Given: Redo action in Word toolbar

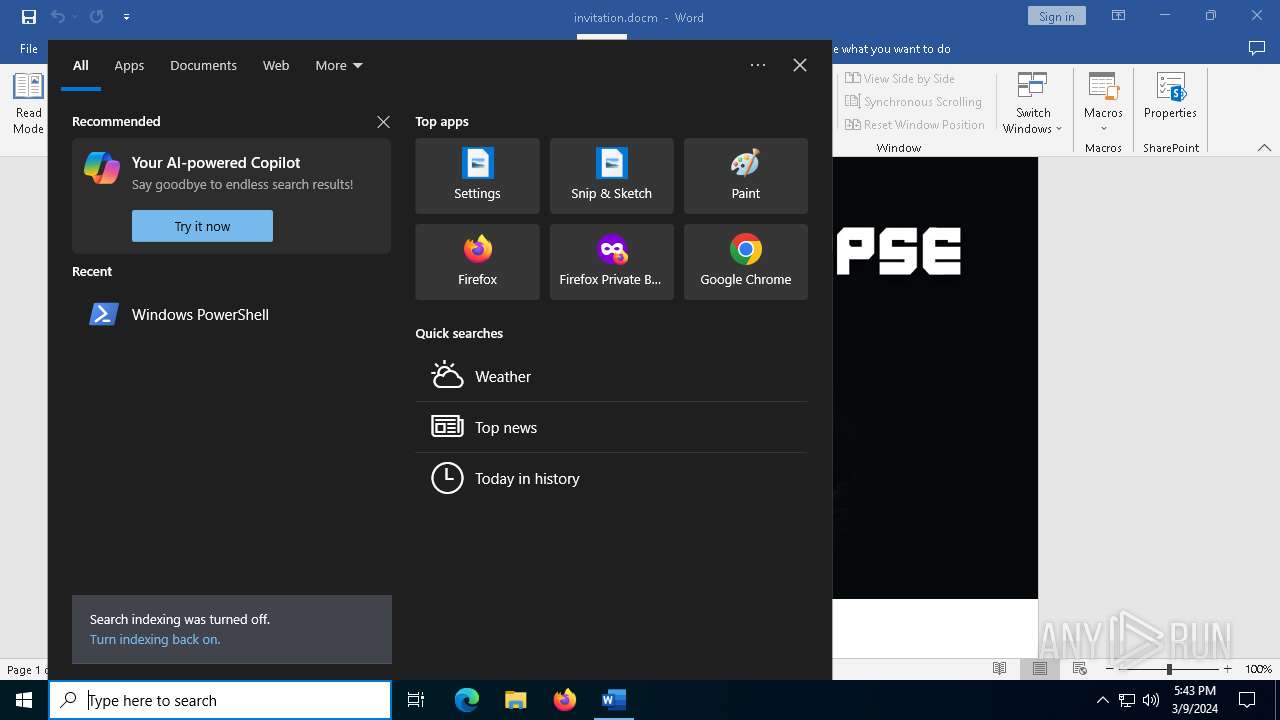Looking at the screenshot, I should 96,17.
